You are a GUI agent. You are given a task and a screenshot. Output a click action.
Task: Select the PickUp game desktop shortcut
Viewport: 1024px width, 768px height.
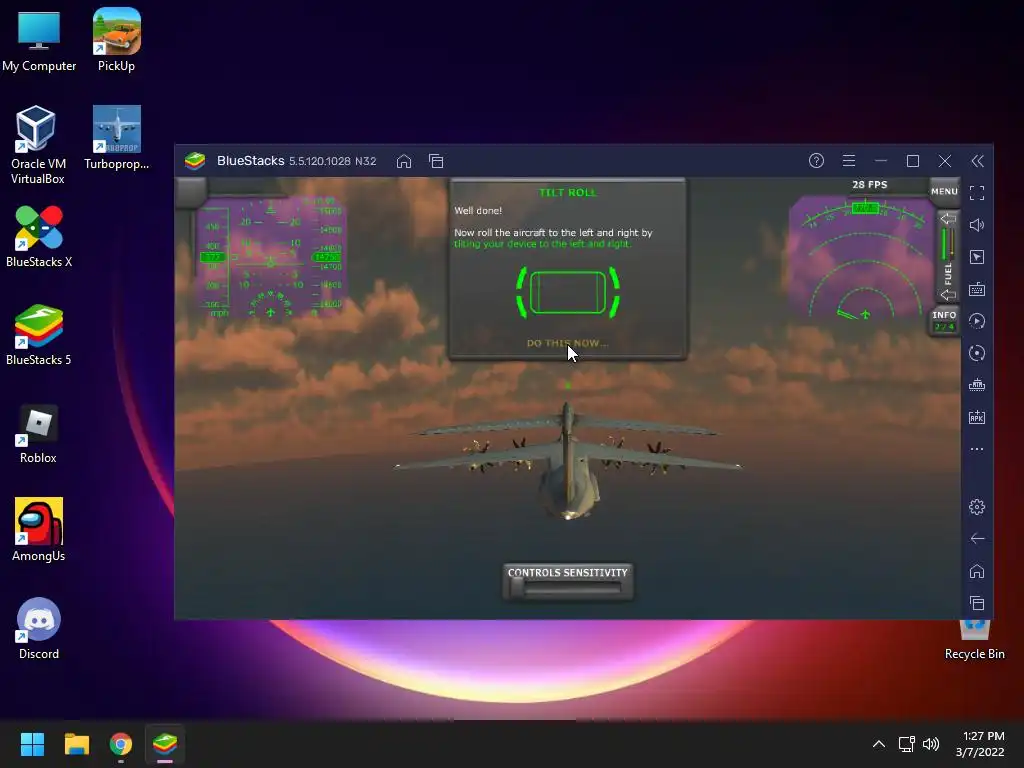[x=116, y=40]
